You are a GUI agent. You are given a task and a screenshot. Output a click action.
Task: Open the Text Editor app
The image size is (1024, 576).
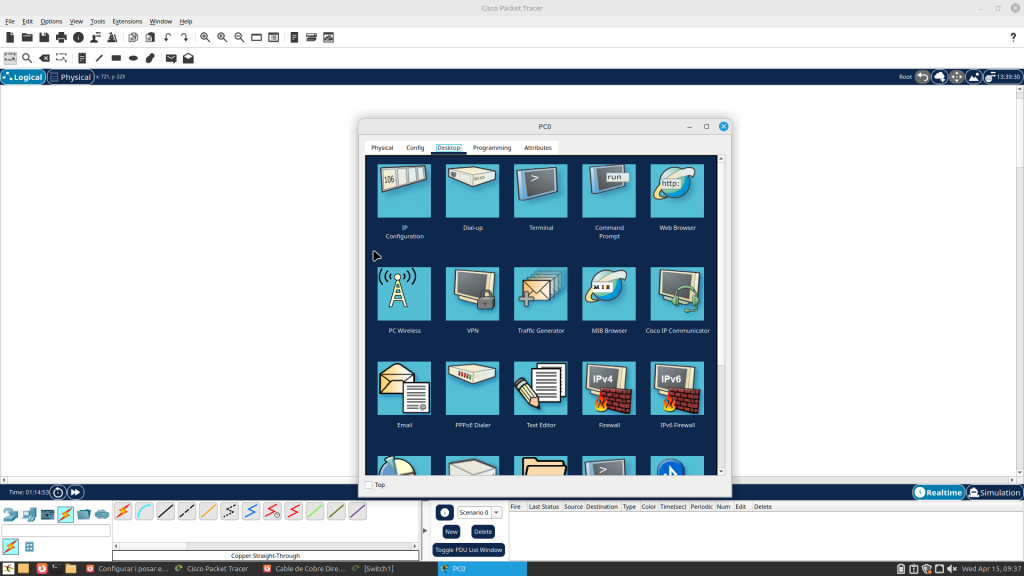coord(541,389)
